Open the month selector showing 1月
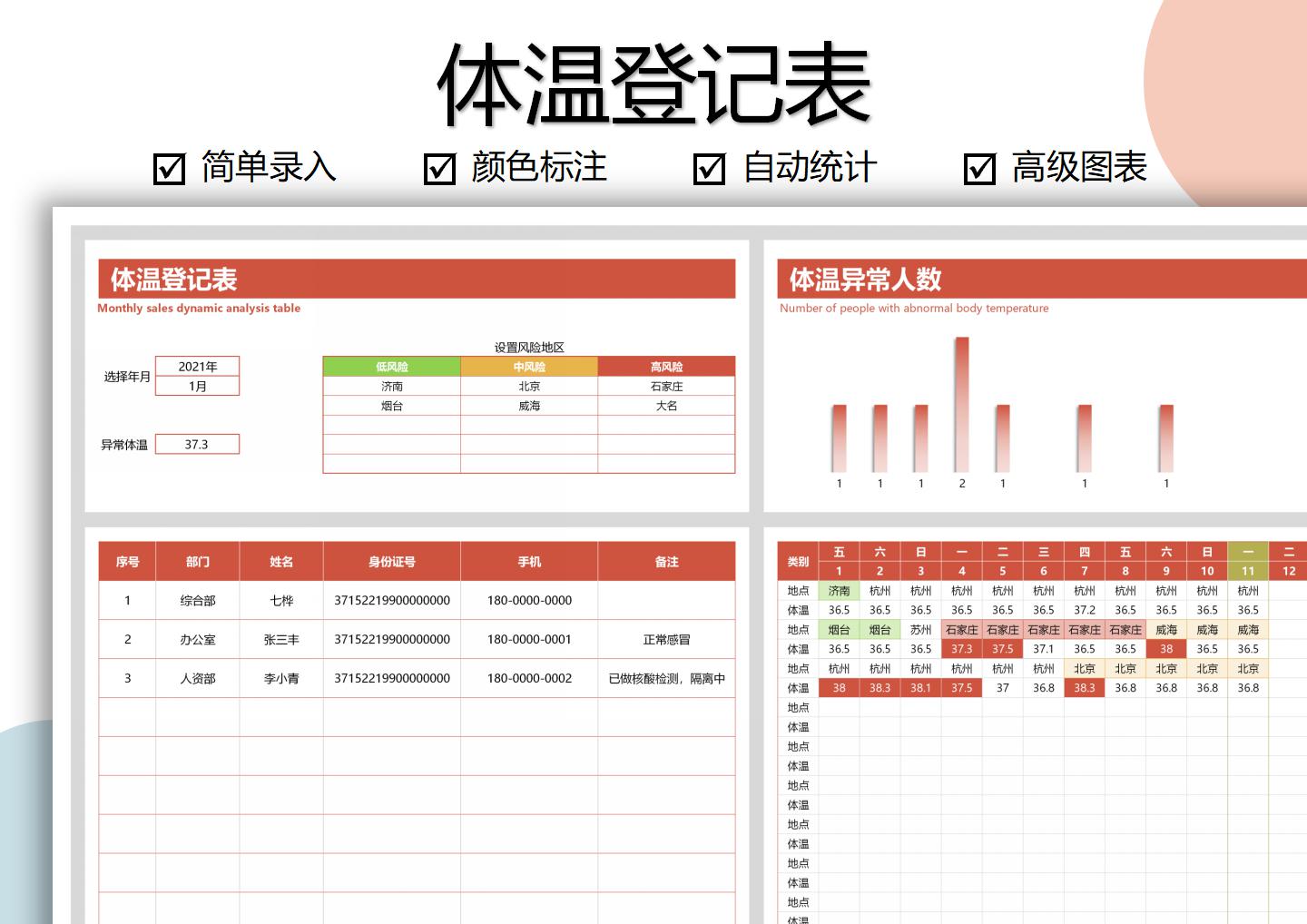The width and height of the screenshot is (1307, 924). tap(197, 386)
